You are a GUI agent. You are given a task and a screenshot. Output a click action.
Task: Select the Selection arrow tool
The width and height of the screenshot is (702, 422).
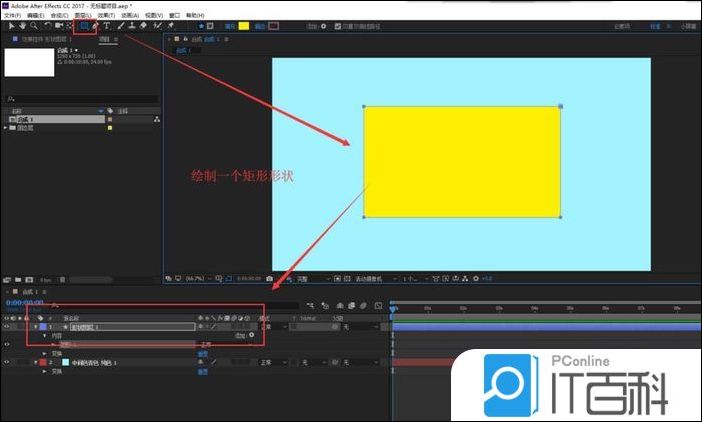8,26
